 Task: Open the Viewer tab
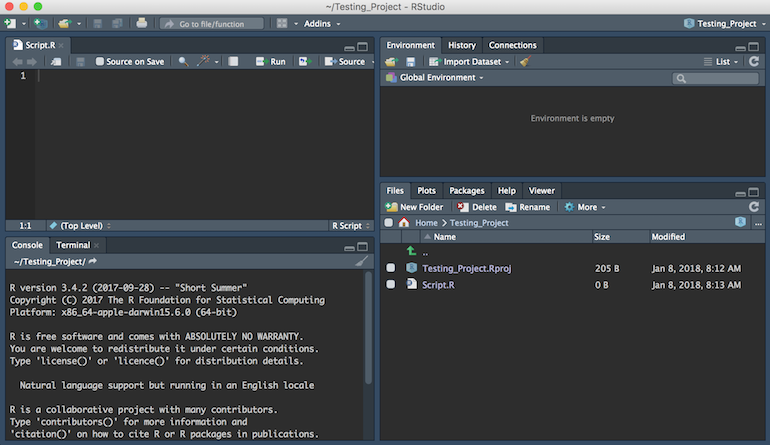point(541,191)
